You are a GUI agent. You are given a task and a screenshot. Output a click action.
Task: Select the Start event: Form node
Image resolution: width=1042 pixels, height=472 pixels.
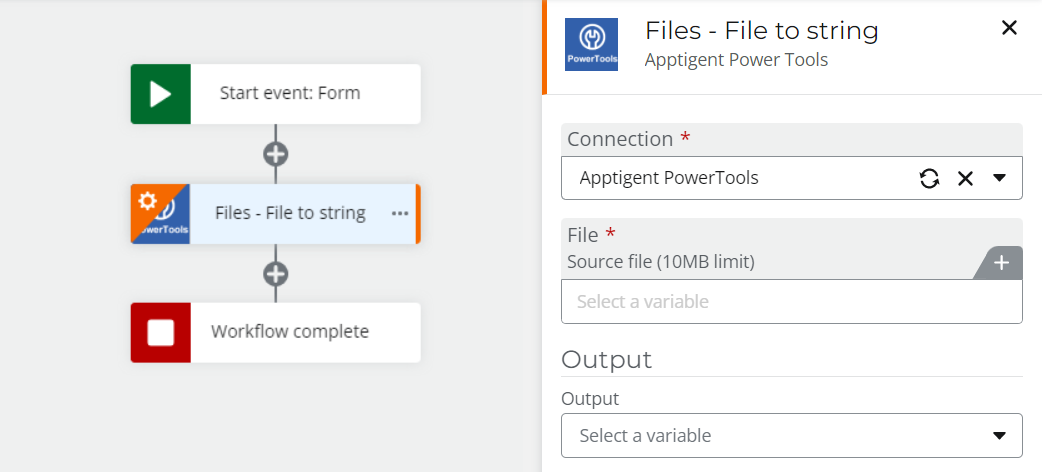(275, 94)
